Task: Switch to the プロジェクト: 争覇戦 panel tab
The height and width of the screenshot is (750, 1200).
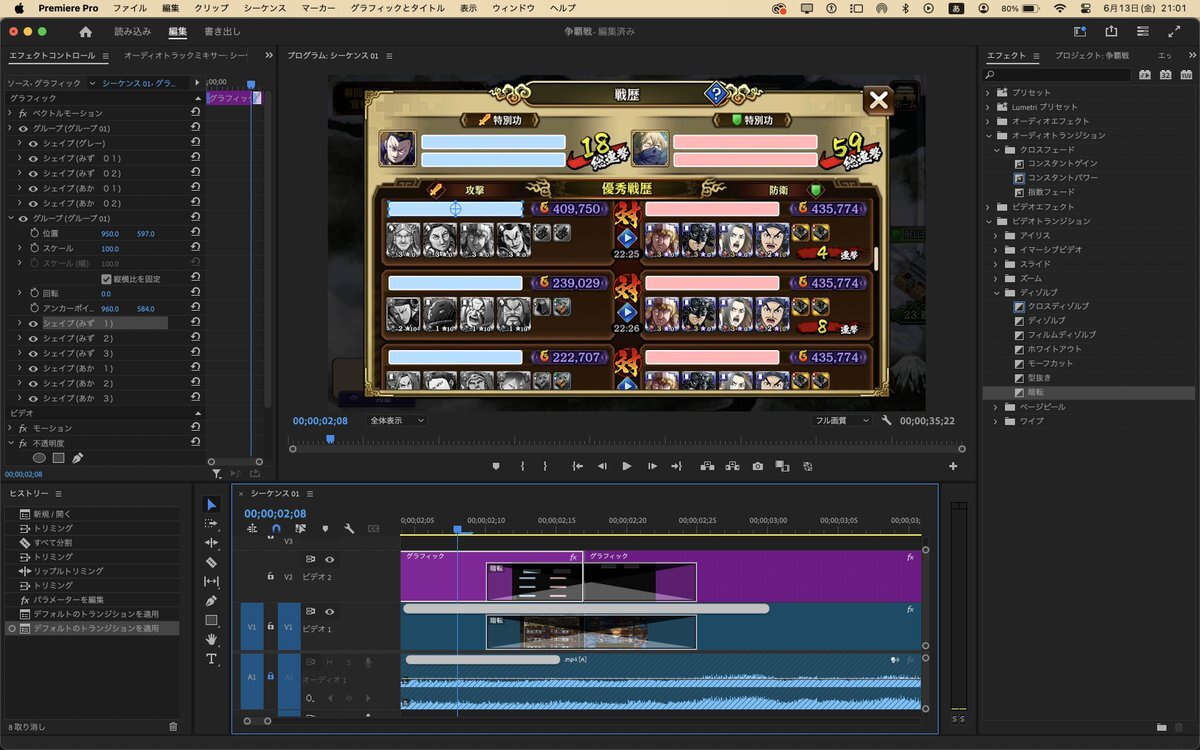Action: pyautogui.click(x=1092, y=56)
